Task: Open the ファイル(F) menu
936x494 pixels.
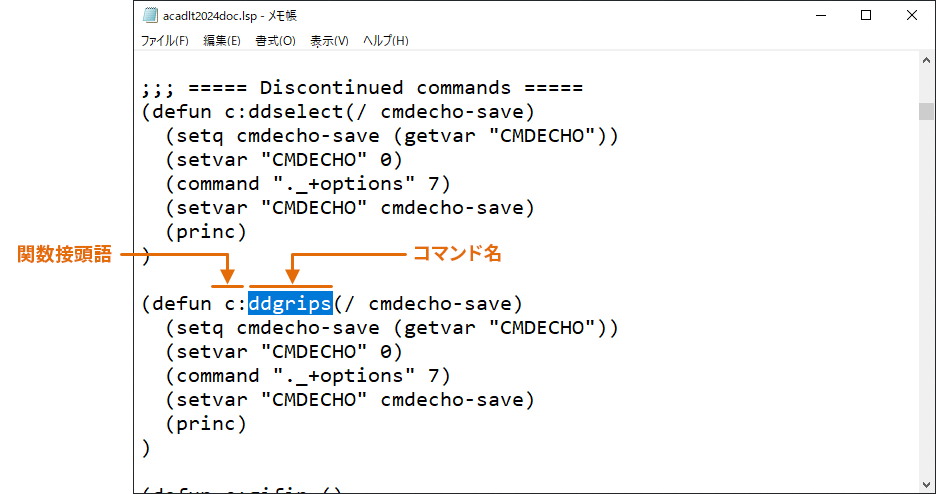Action: (x=165, y=41)
